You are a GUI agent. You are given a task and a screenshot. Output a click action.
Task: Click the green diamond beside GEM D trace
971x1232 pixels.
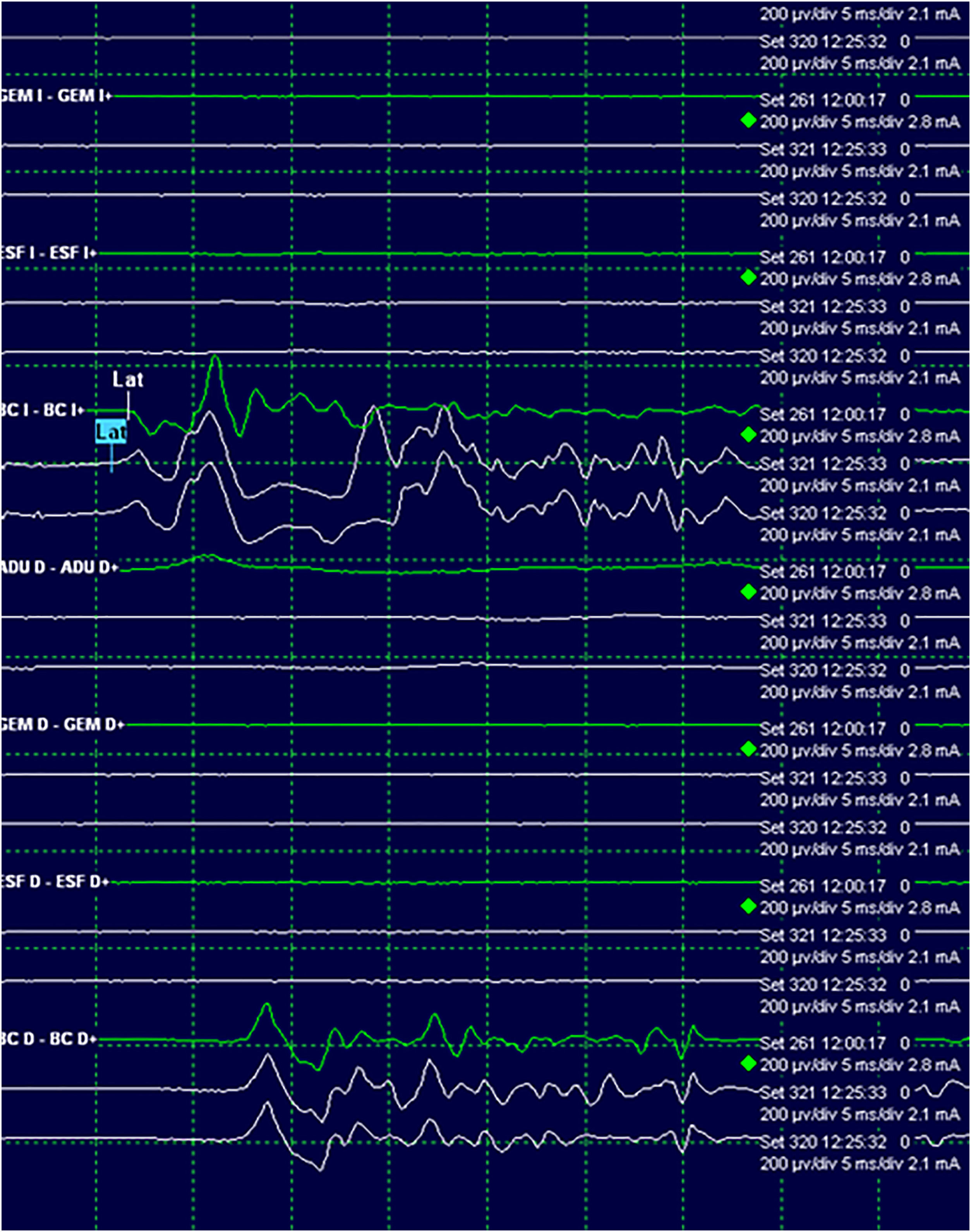coord(748,750)
